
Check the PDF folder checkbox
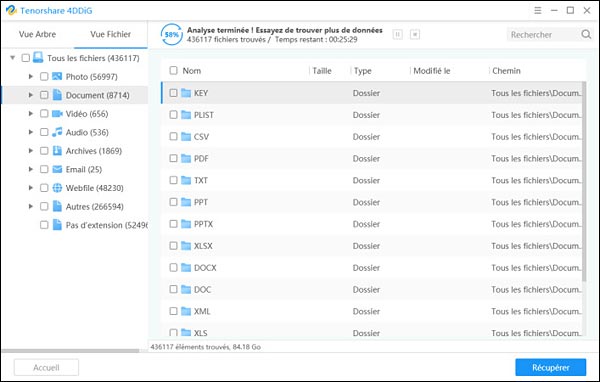pos(173,158)
